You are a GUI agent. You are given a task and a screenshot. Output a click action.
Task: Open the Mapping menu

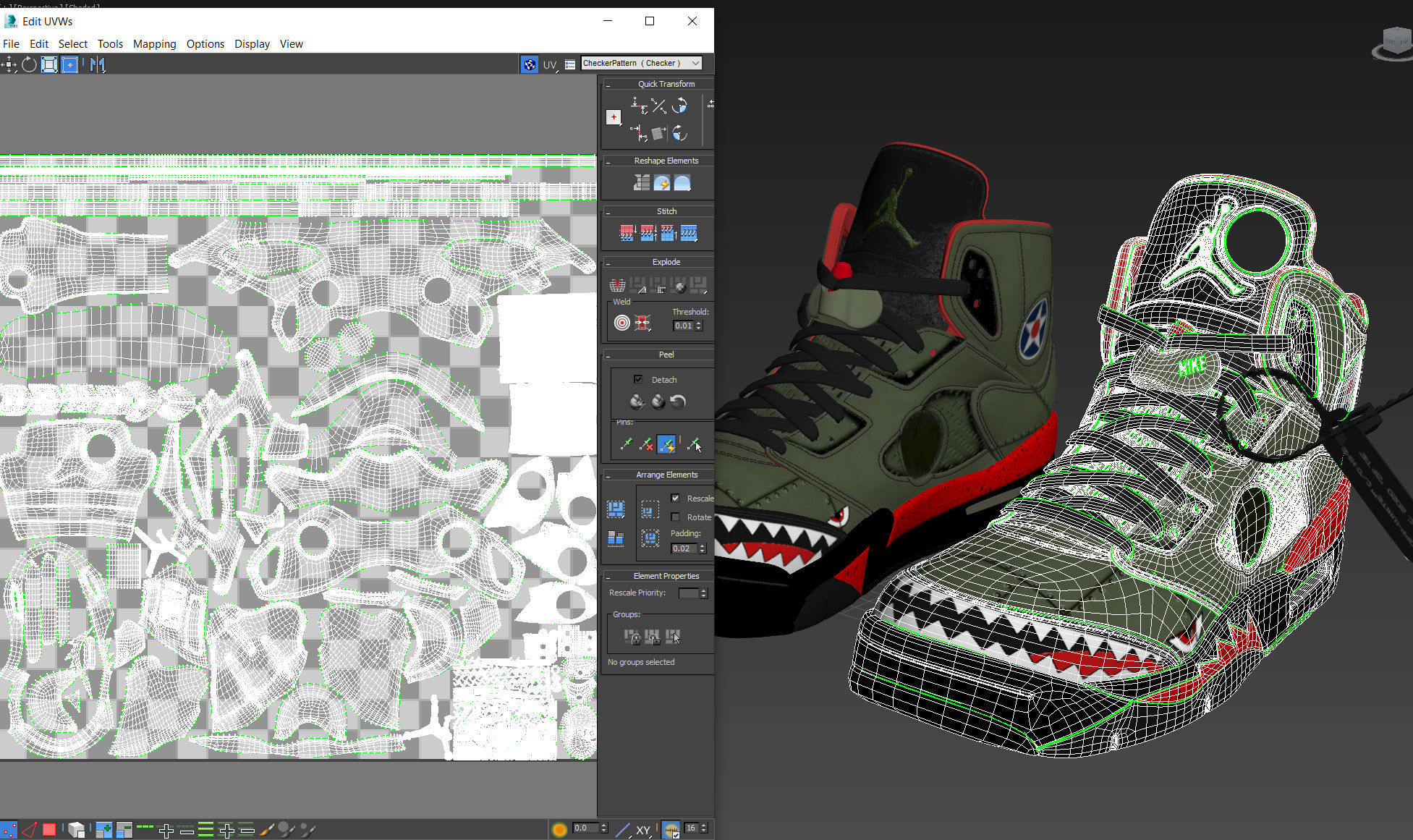coord(154,43)
